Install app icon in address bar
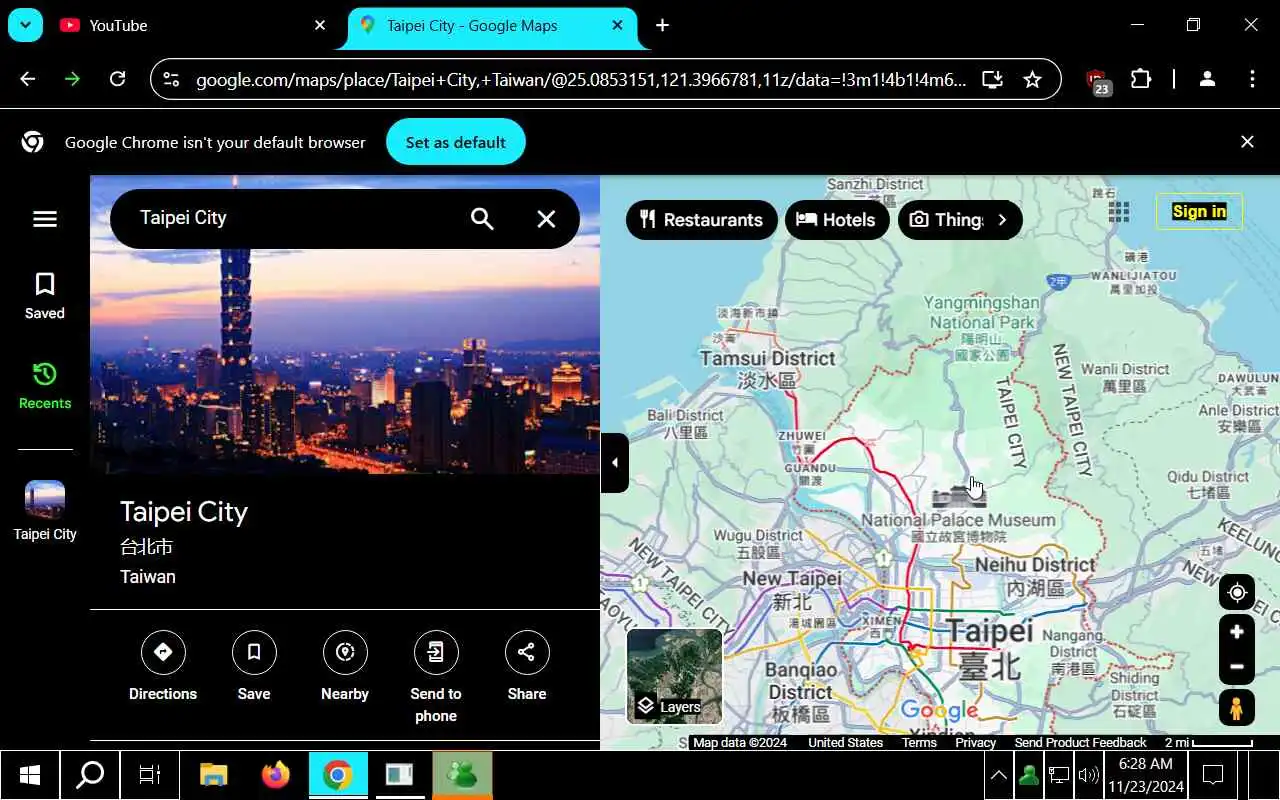This screenshot has width=1280, height=800. tap(992, 79)
